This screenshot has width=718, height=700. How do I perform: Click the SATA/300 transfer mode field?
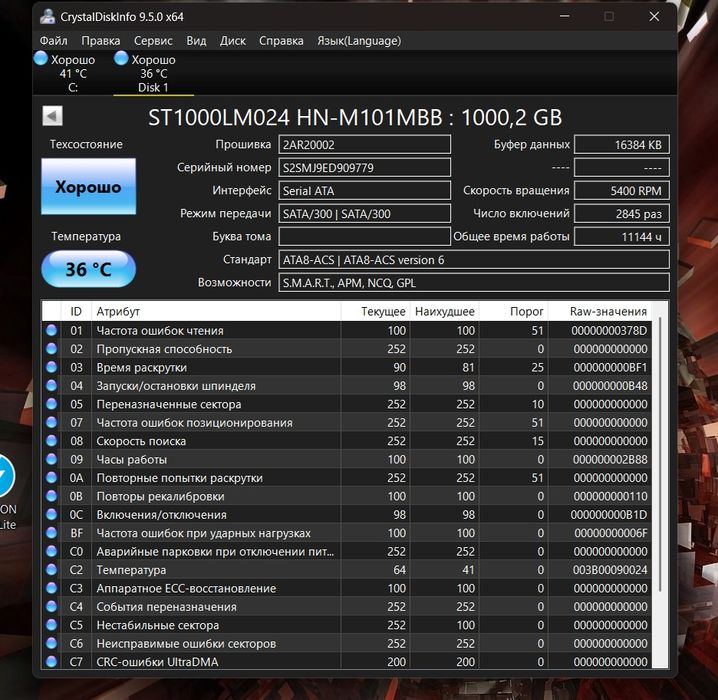[x=364, y=213]
